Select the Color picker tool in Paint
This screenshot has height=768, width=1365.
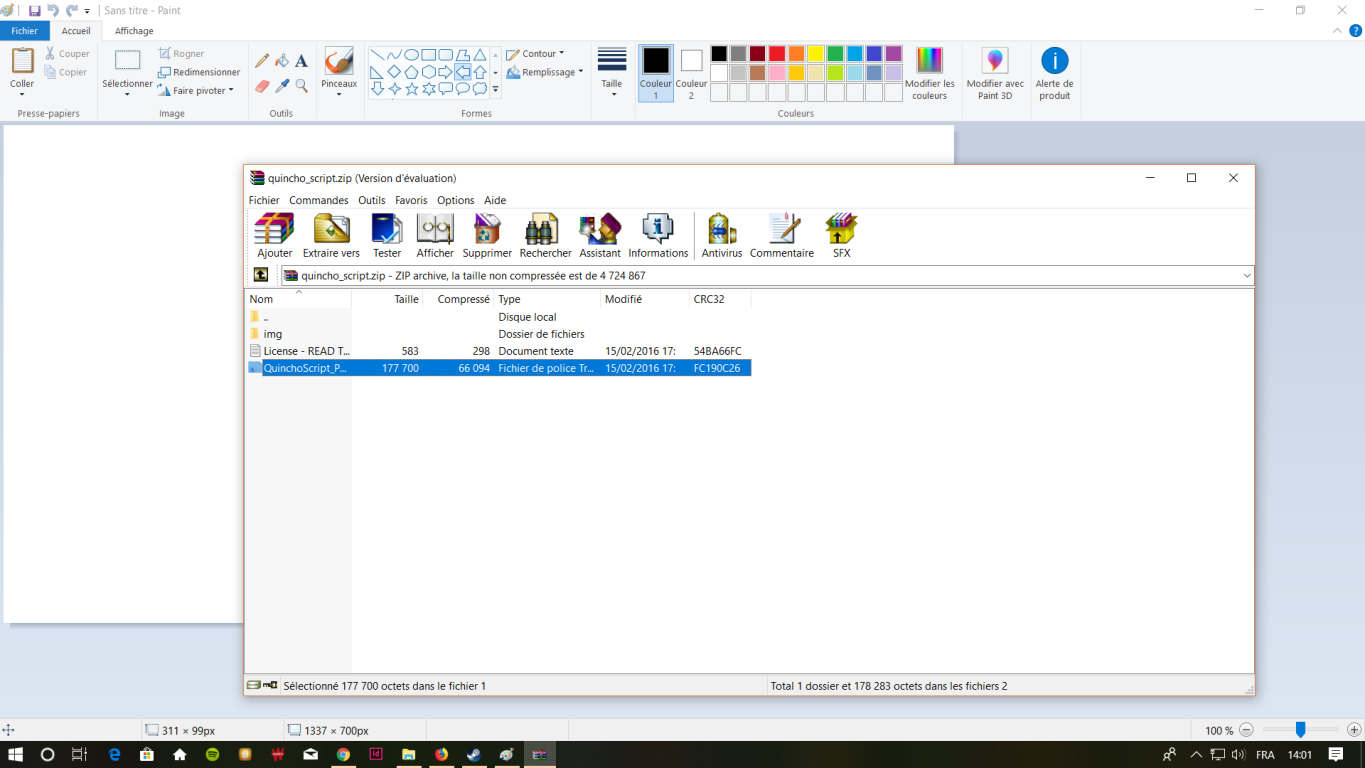[282, 87]
